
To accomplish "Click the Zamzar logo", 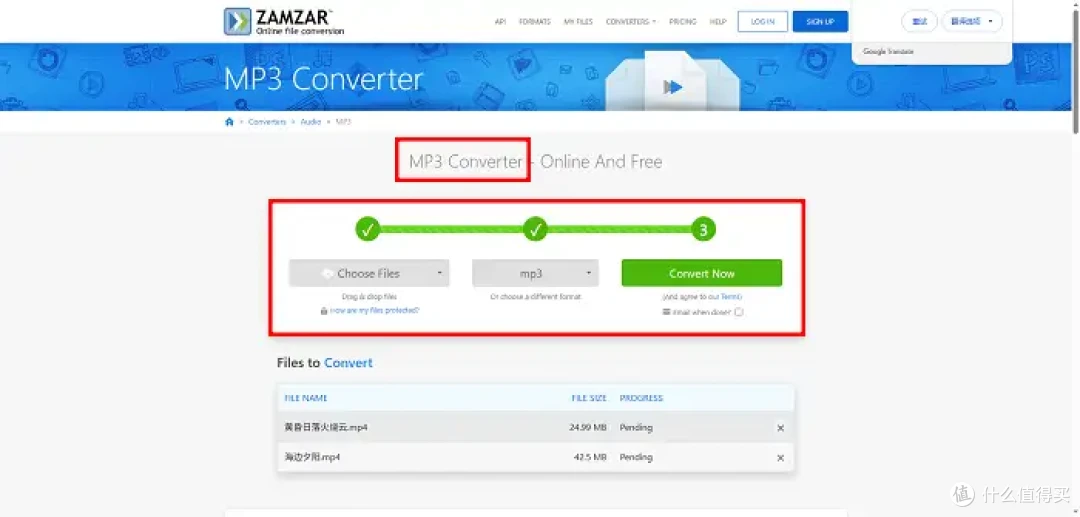I will click(284, 21).
